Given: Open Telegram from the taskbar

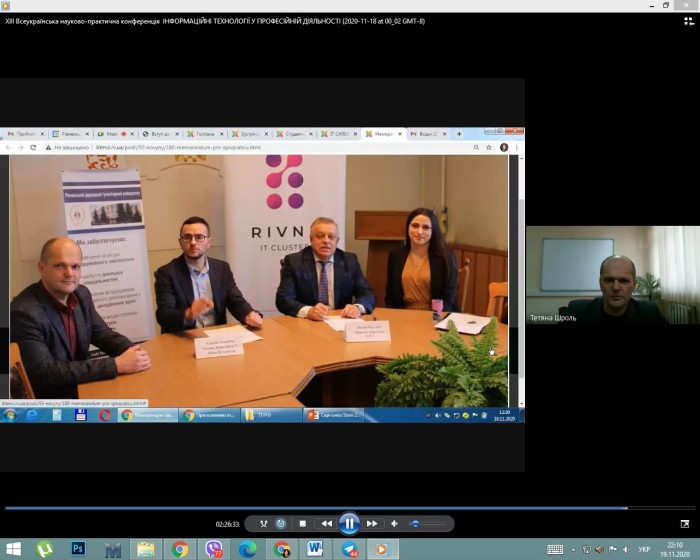Looking at the screenshot, I should click(x=350, y=549).
